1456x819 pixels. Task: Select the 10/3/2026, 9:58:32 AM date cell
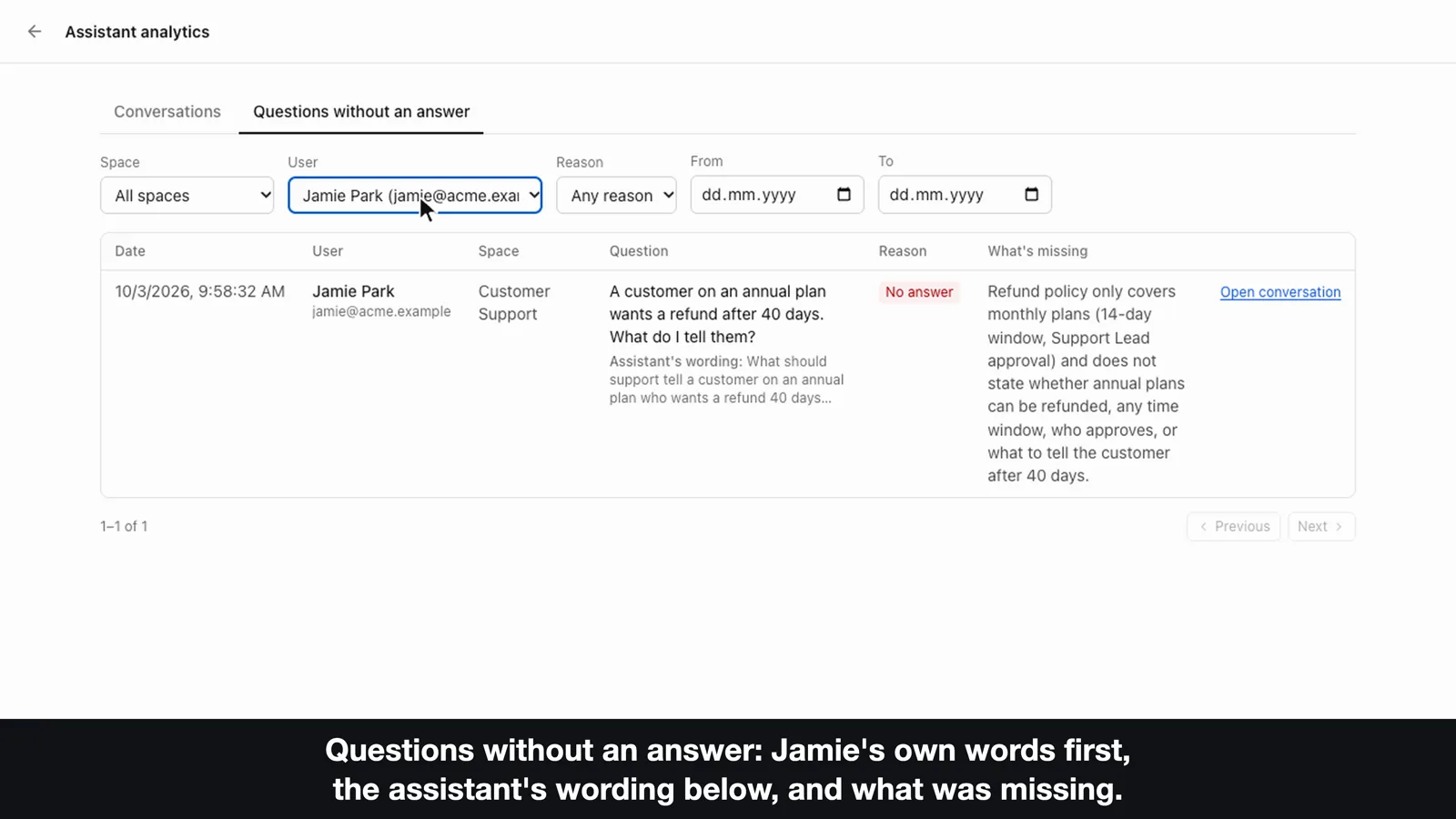click(200, 291)
